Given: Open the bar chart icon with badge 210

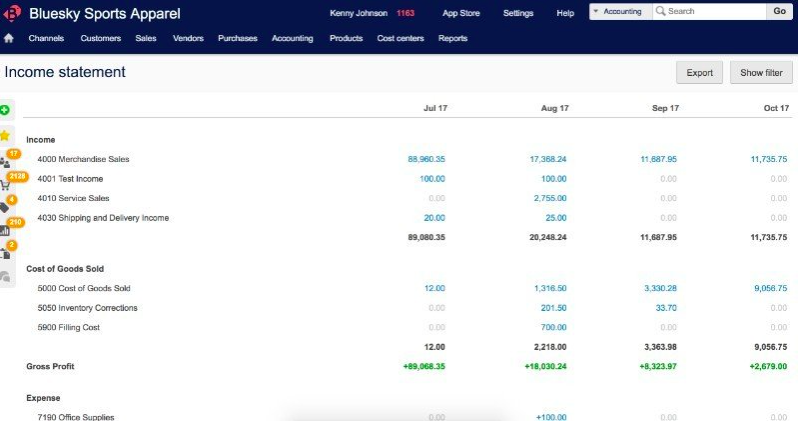Looking at the screenshot, I should 5,230.
